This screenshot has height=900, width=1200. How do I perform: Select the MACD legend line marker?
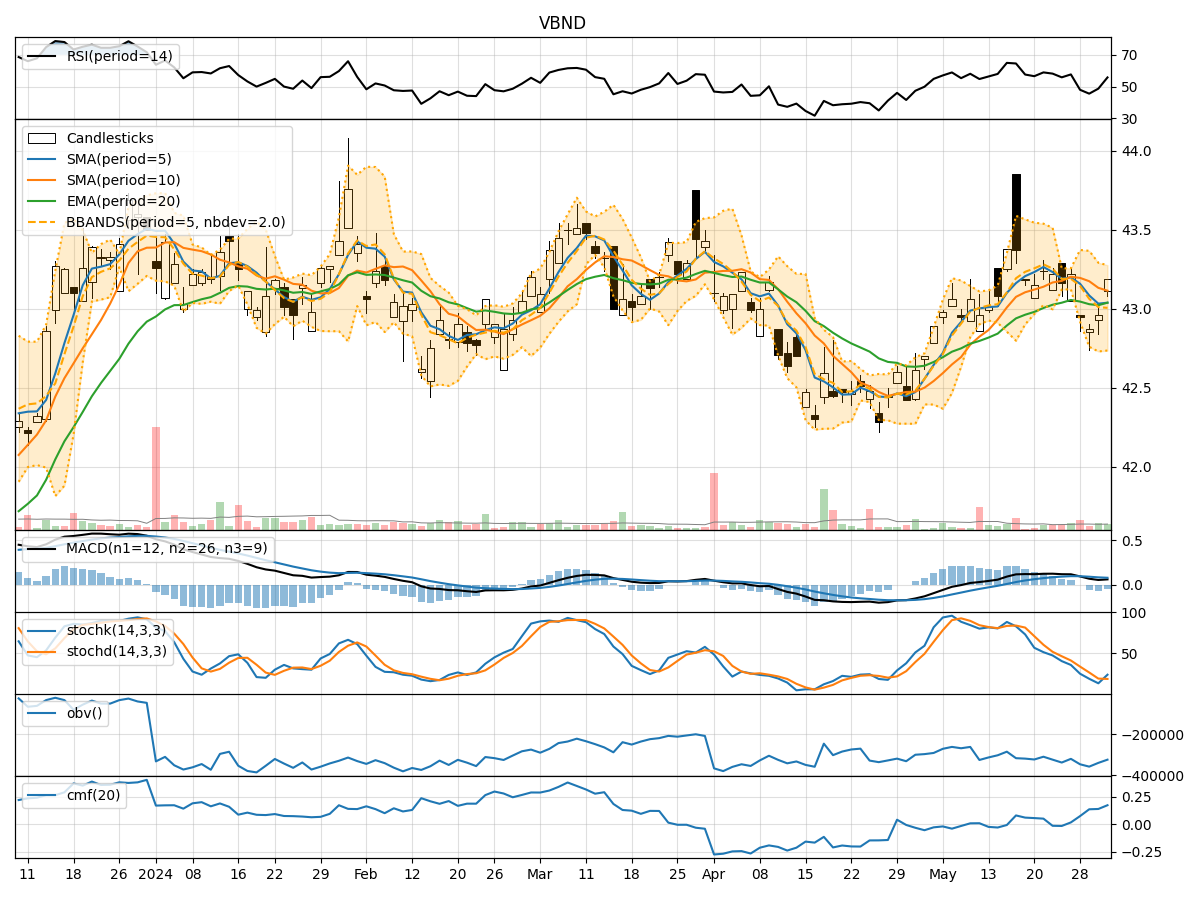click(44, 548)
